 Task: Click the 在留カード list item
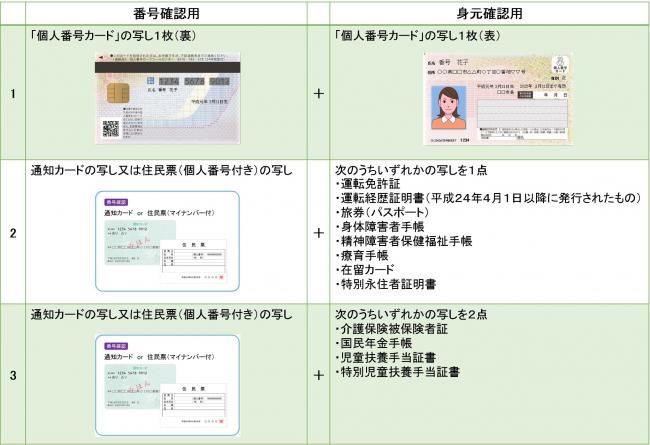click(x=365, y=270)
